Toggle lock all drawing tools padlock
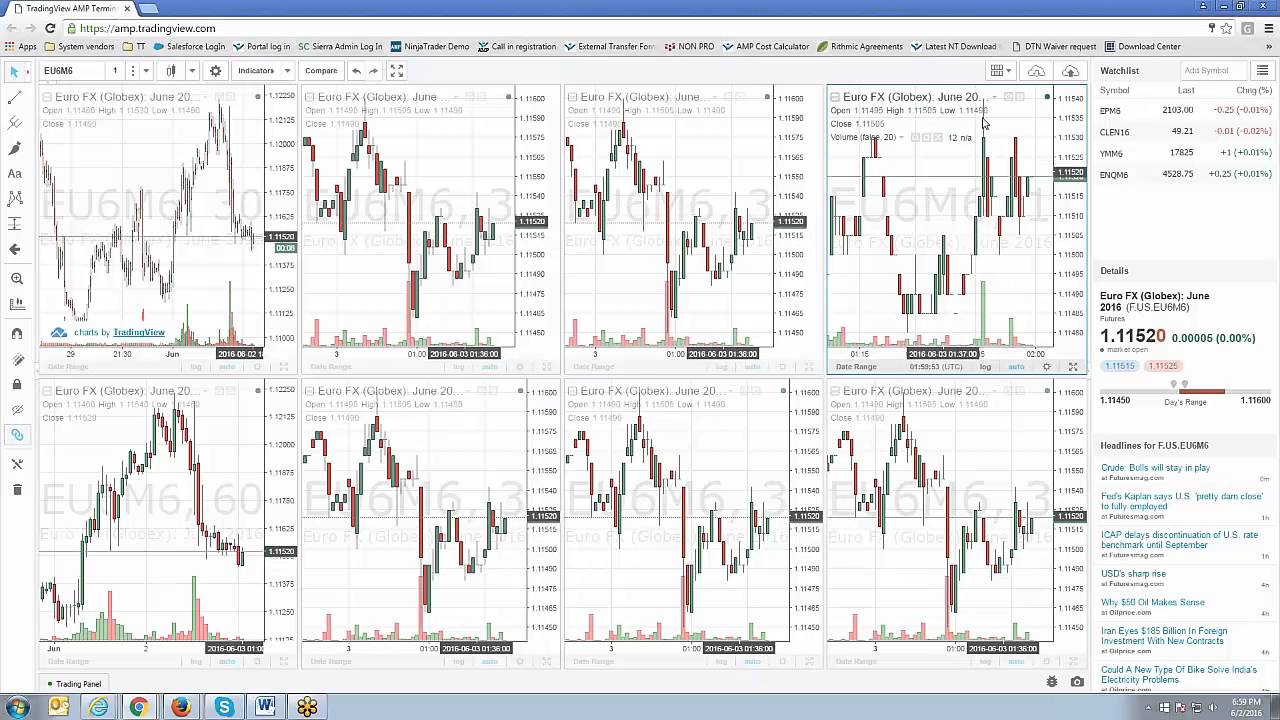The width and height of the screenshot is (1280, 720). pyautogui.click(x=16, y=384)
